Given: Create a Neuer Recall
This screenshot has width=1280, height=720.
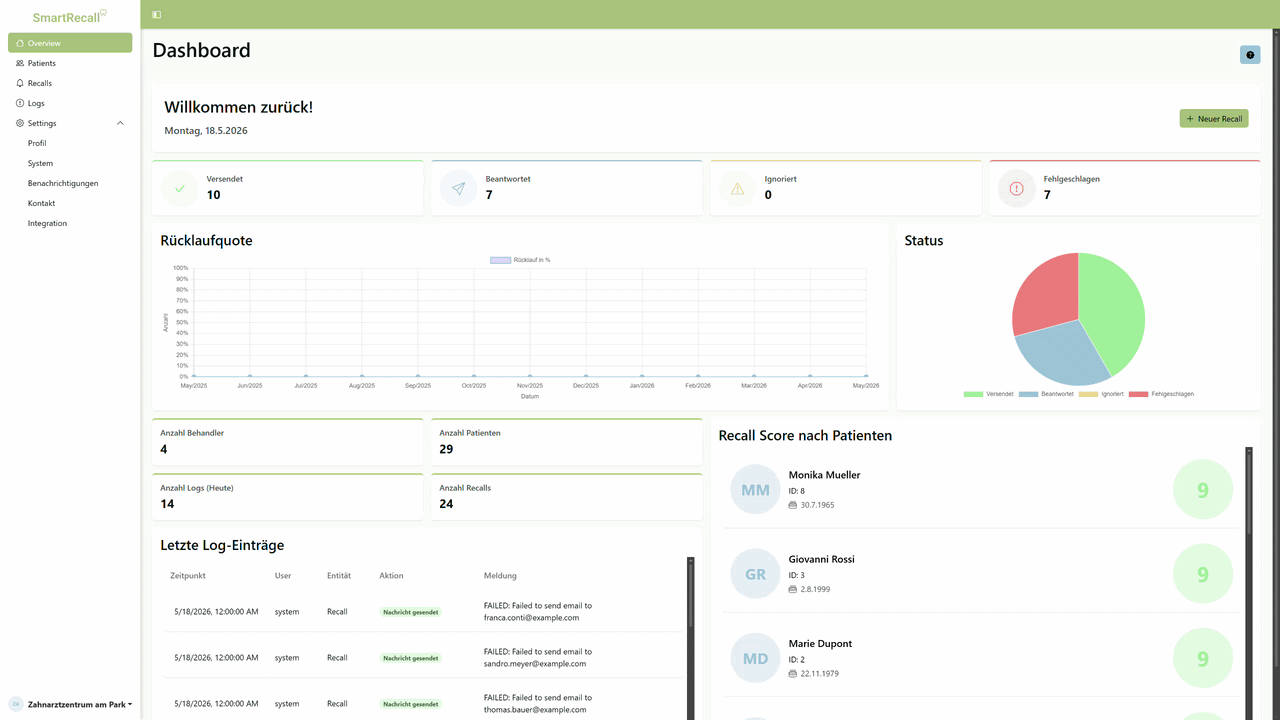Looking at the screenshot, I should point(1214,119).
